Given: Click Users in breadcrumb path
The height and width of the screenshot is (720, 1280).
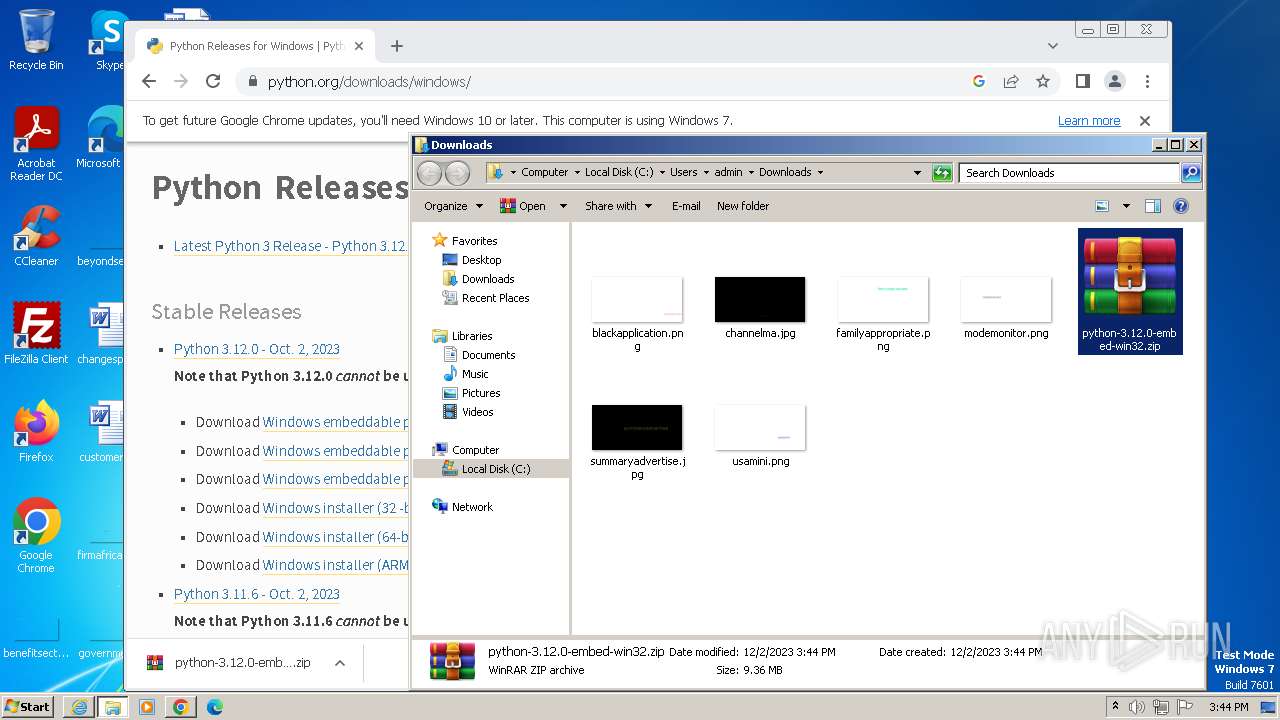Looking at the screenshot, I should pos(684,173).
